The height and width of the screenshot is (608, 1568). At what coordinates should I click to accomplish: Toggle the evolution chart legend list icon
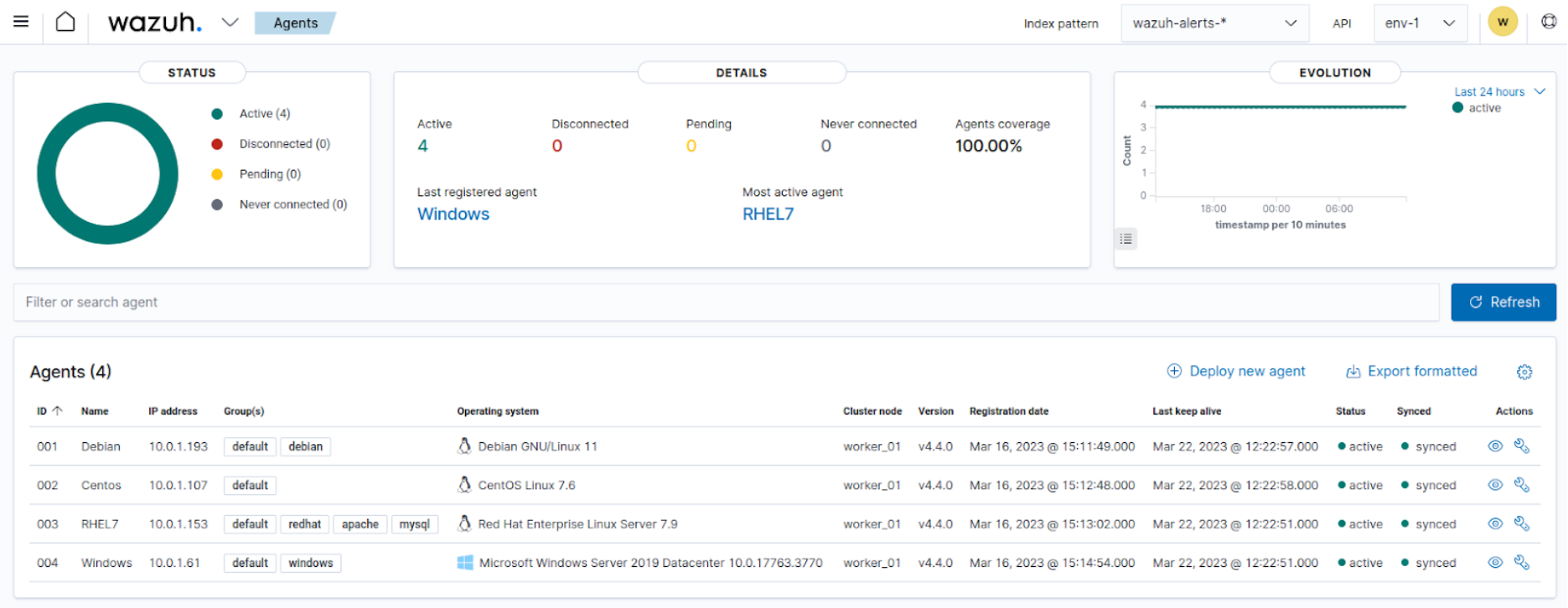pyautogui.click(x=1126, y=239)
